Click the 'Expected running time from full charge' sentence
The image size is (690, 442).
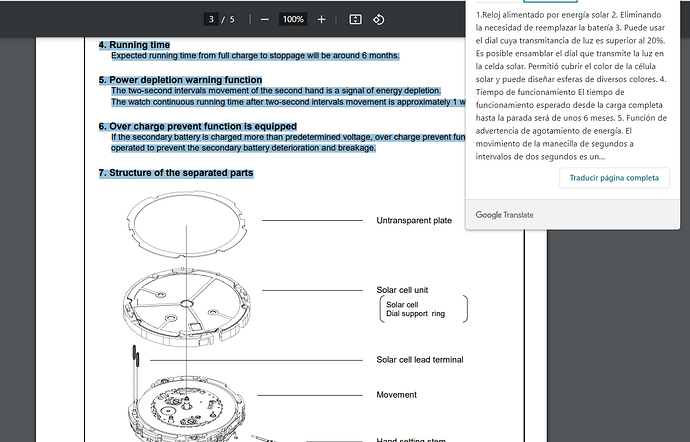click(x=255, y=56)
